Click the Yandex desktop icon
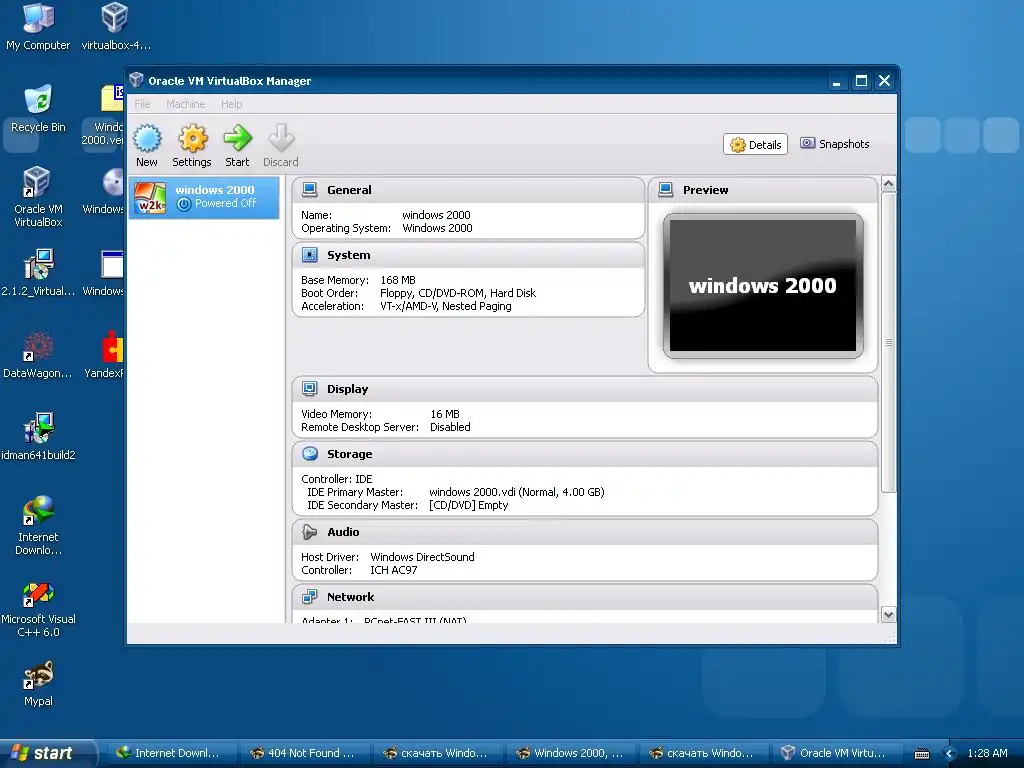The width and height of the screenshot is (1024, 768). click(x=104, y=355)
